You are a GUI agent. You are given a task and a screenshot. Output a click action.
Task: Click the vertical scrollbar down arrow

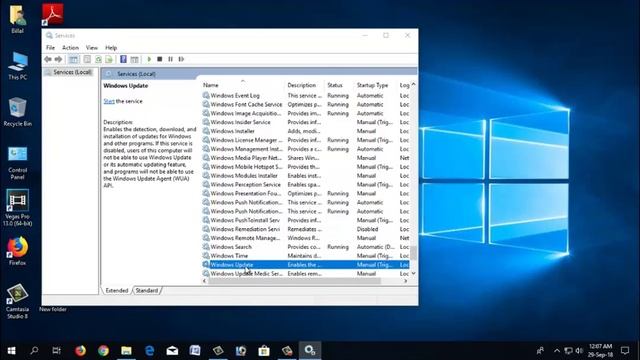[x=413, y=273]
